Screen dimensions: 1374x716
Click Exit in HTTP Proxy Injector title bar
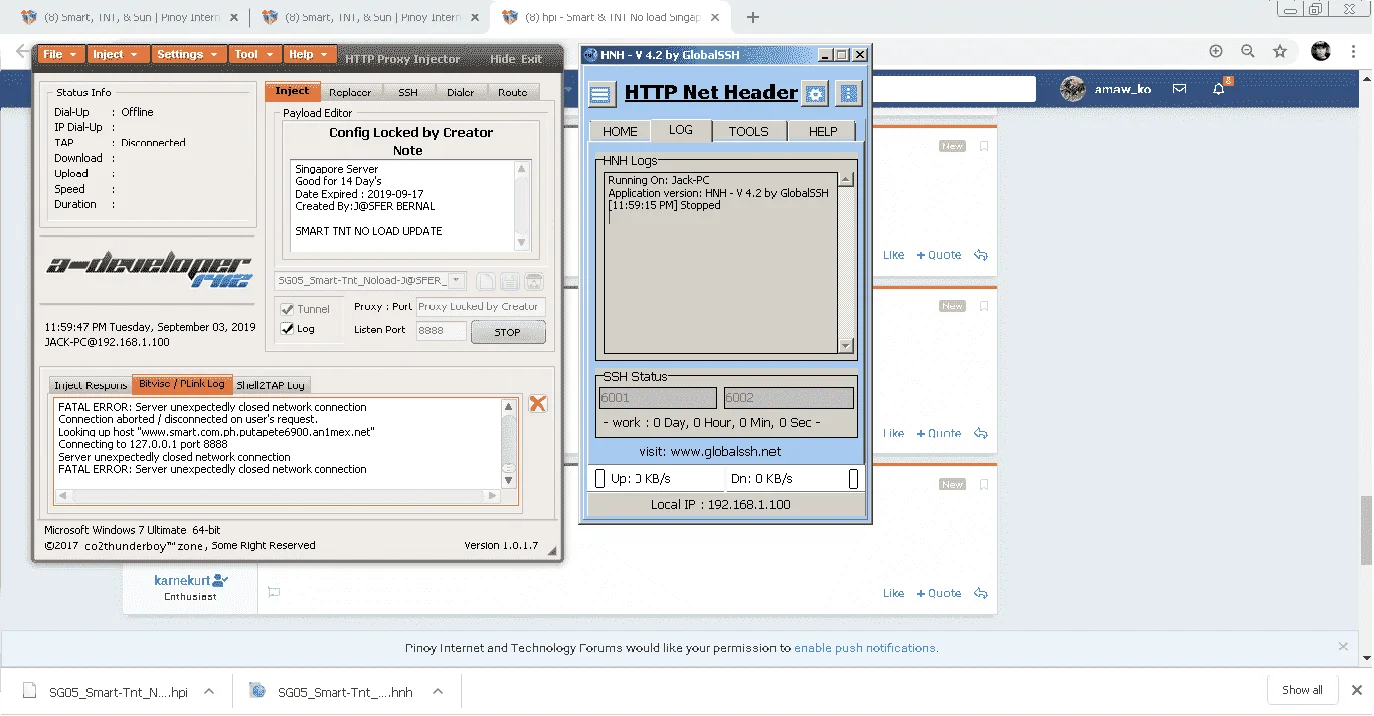coord(531,59)
